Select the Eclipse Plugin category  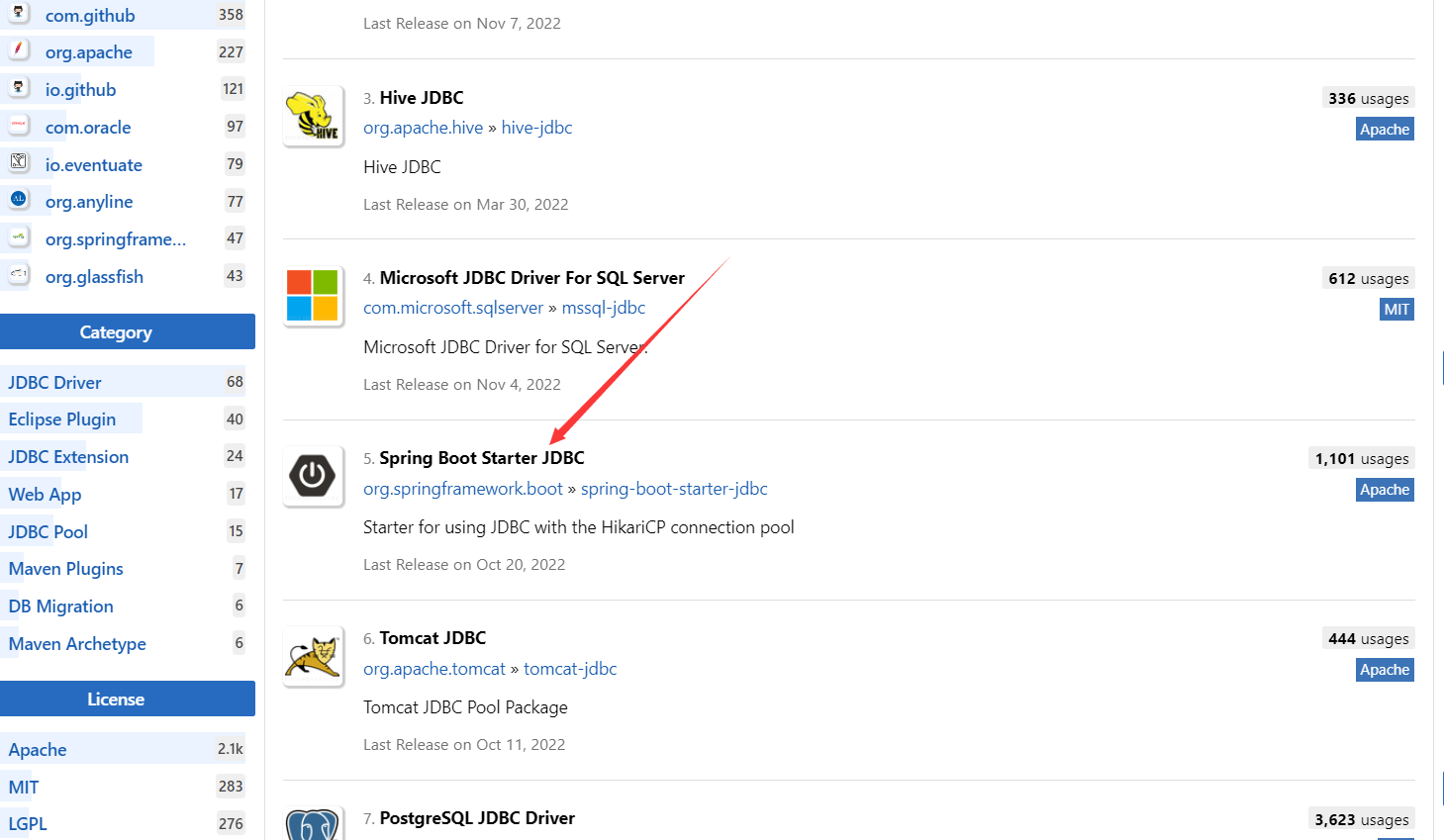(62, 420)
